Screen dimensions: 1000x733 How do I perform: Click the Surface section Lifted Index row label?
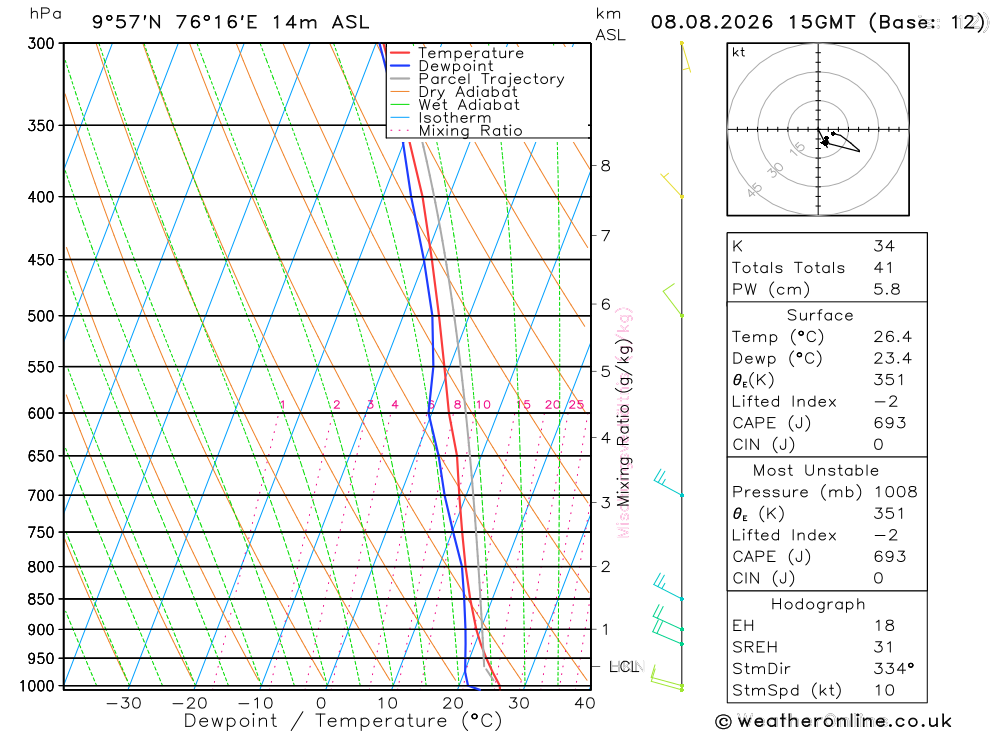(x=784, y=402)
